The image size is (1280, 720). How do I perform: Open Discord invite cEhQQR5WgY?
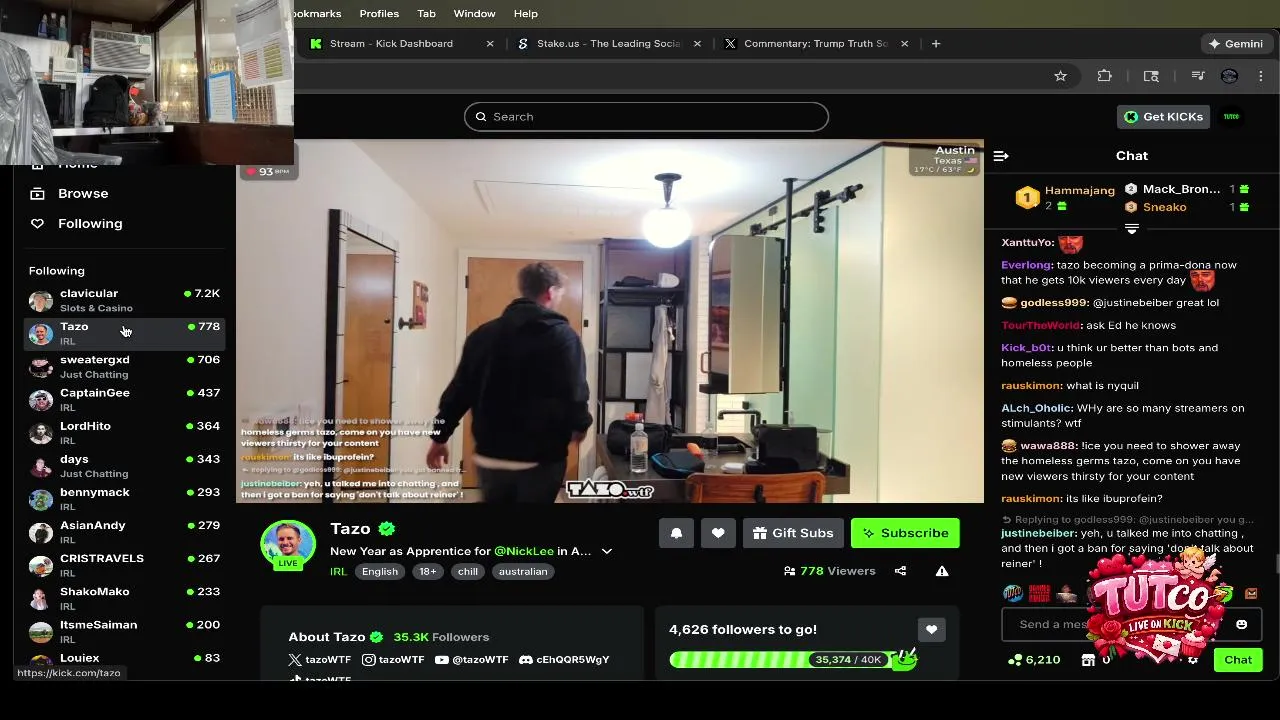(x=564, y=660)
